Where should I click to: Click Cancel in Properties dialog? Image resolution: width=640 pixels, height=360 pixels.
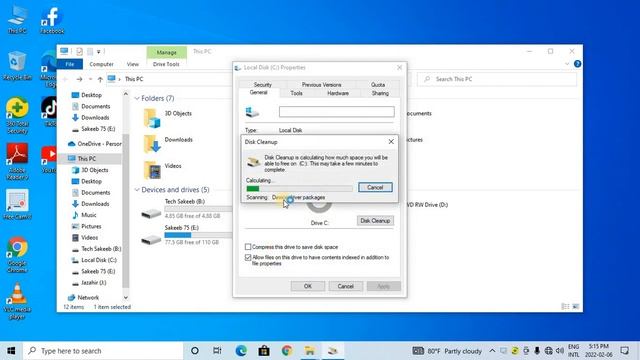tap(345, 286)
